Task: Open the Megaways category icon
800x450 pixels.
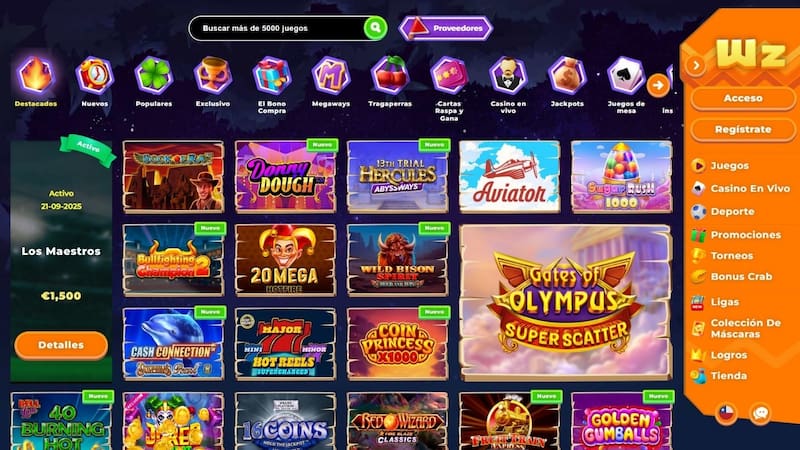Action: click(331, 76)
